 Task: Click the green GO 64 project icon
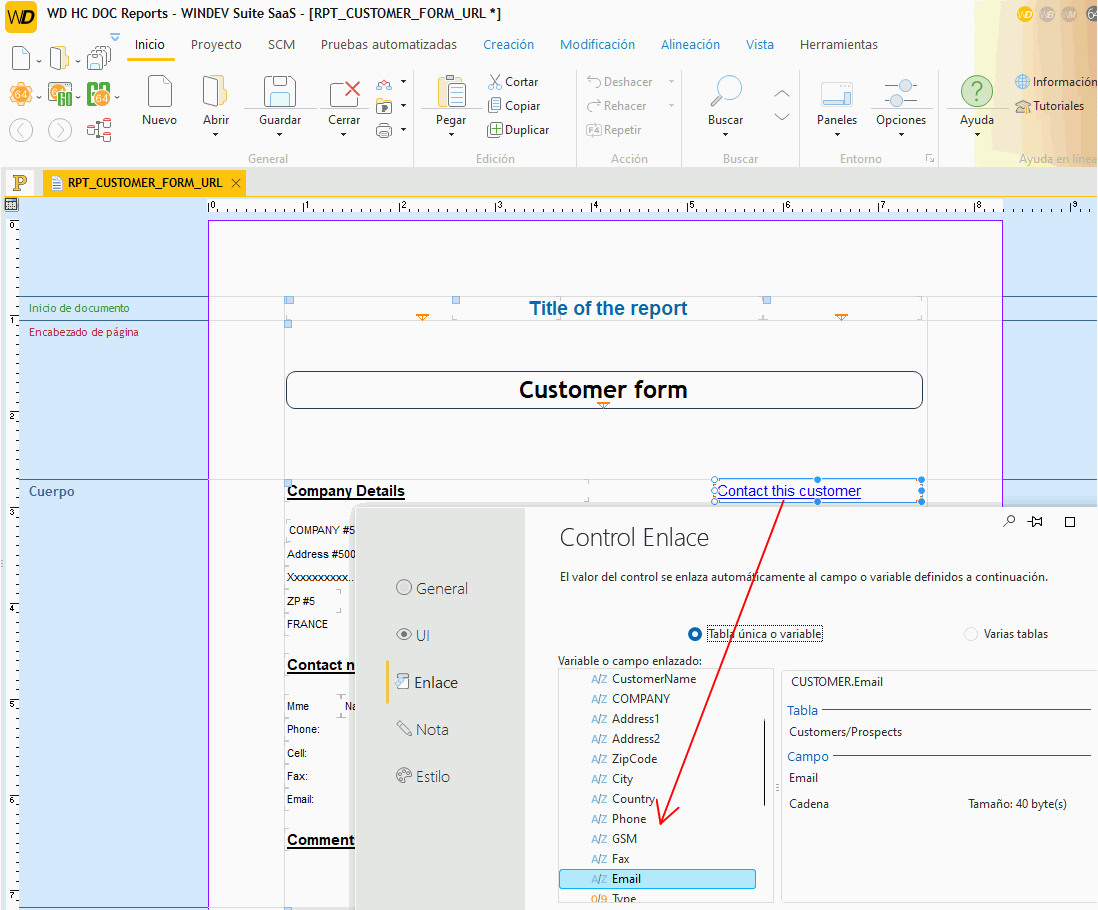click(99, 94)
